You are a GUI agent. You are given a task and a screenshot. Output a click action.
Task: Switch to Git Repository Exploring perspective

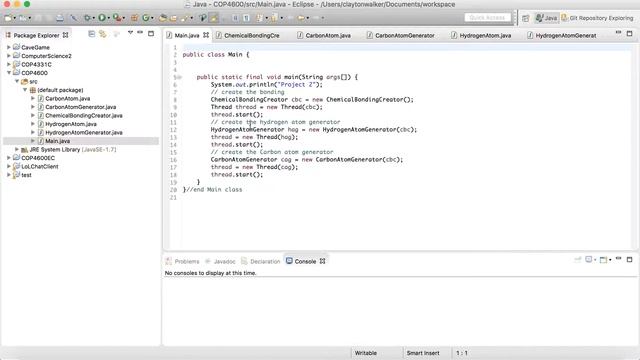point(597,18)
